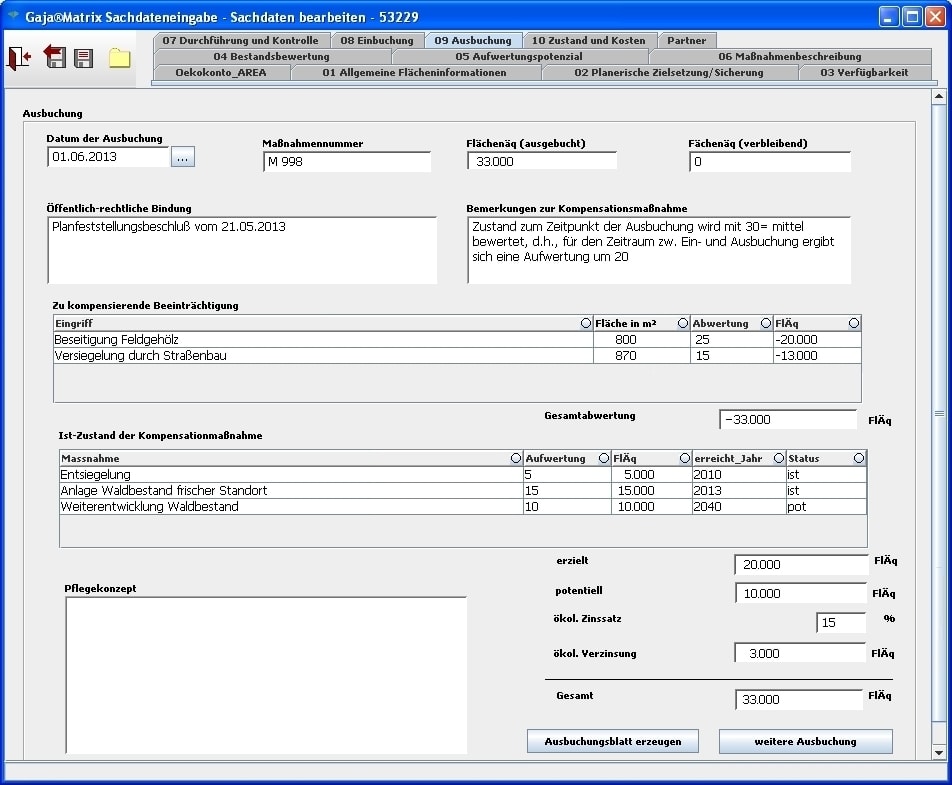Screen dimensions: 952x785
Task: Click the circle icon in Massnahme column header
Action: pyautogui.click(x=516, y=458)
